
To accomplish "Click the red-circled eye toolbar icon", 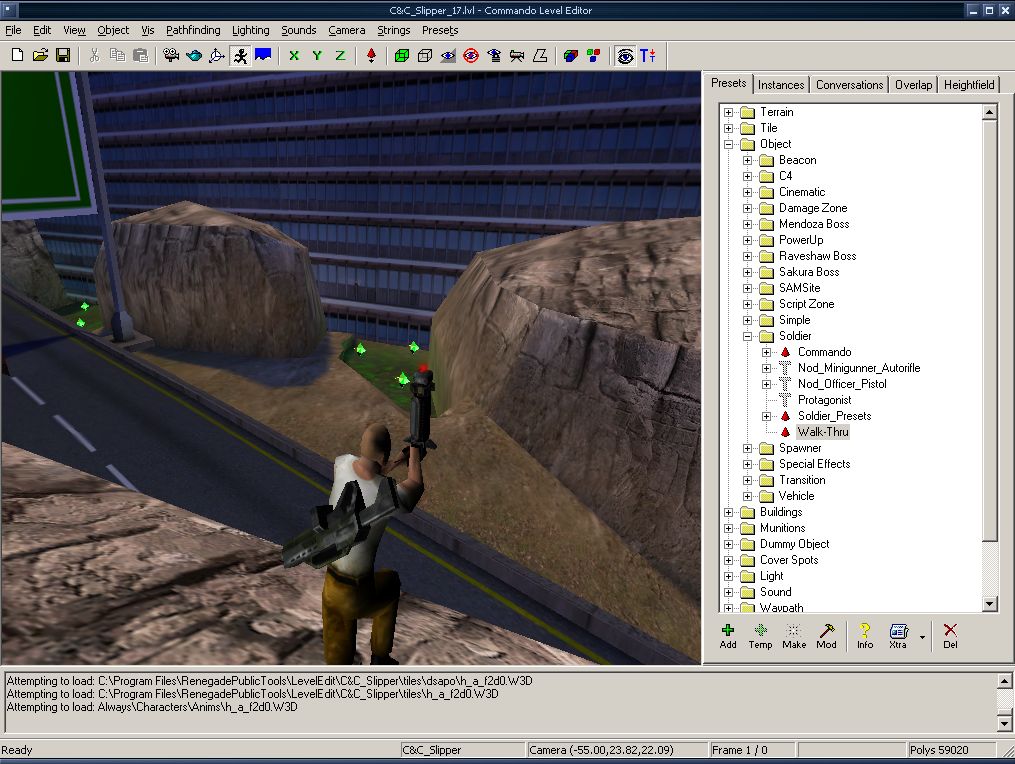I will click(x=470, y=56).
